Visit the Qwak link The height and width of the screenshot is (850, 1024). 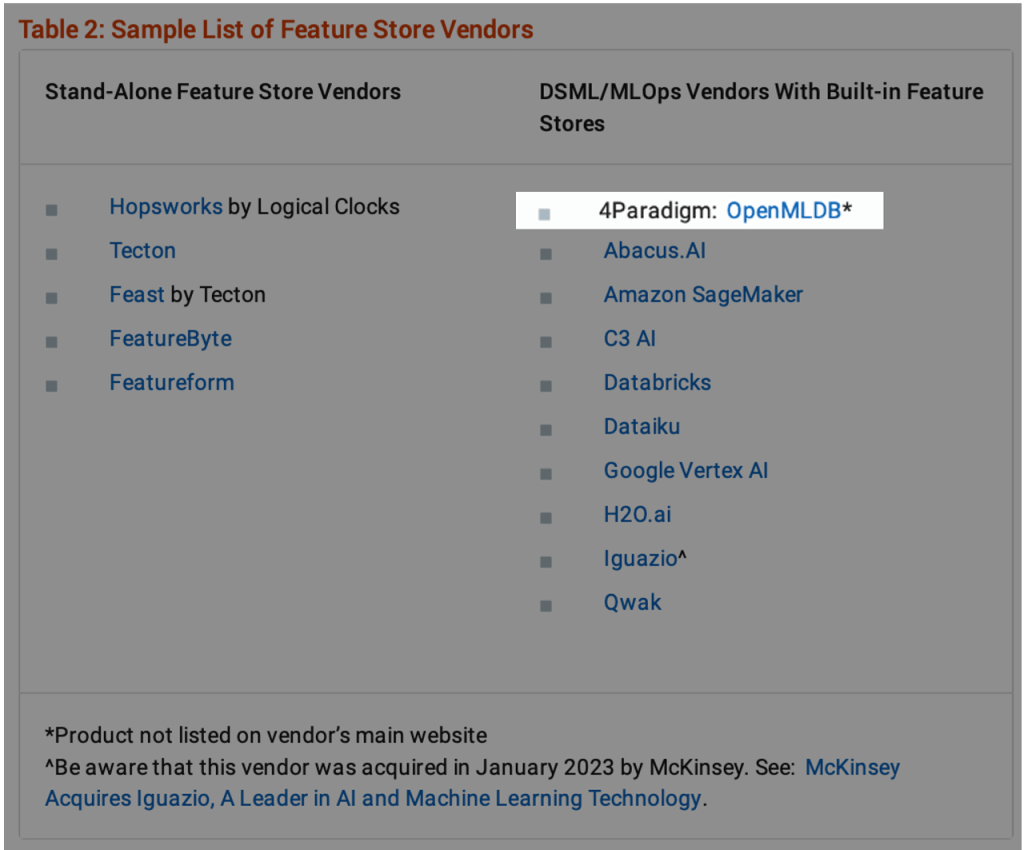(x=632, y=603)
